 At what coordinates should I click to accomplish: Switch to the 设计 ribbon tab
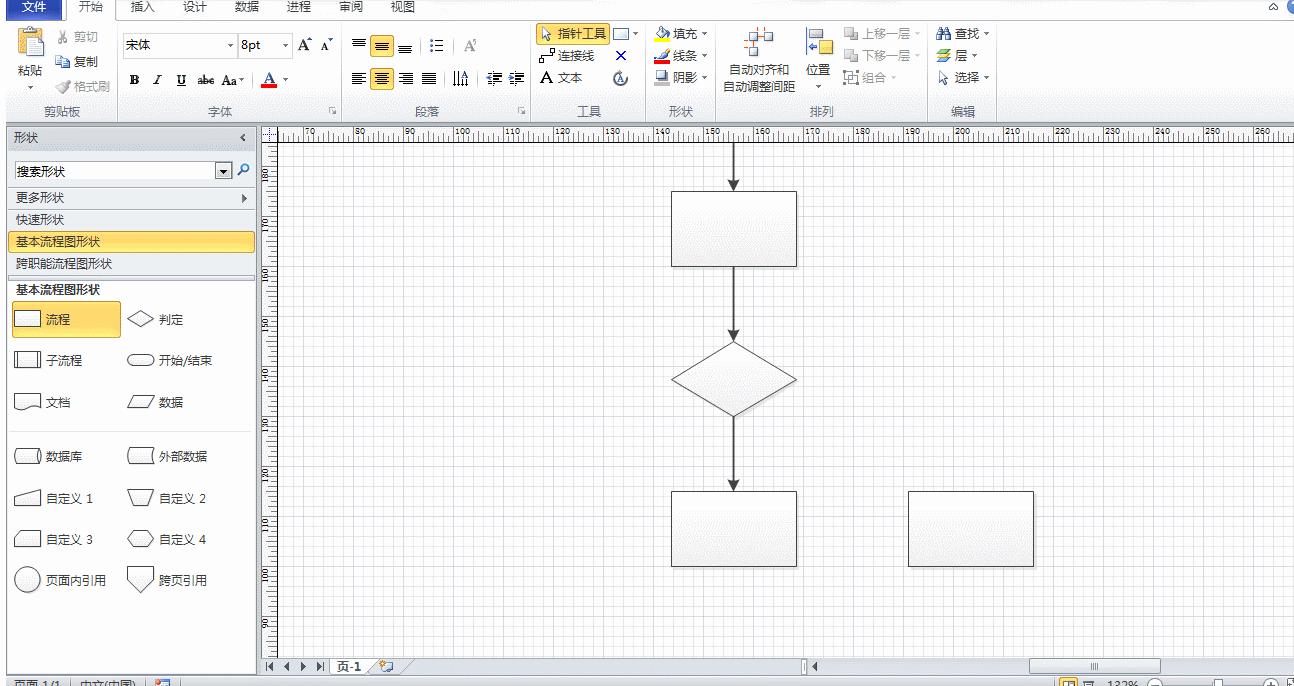click(195, 7)
